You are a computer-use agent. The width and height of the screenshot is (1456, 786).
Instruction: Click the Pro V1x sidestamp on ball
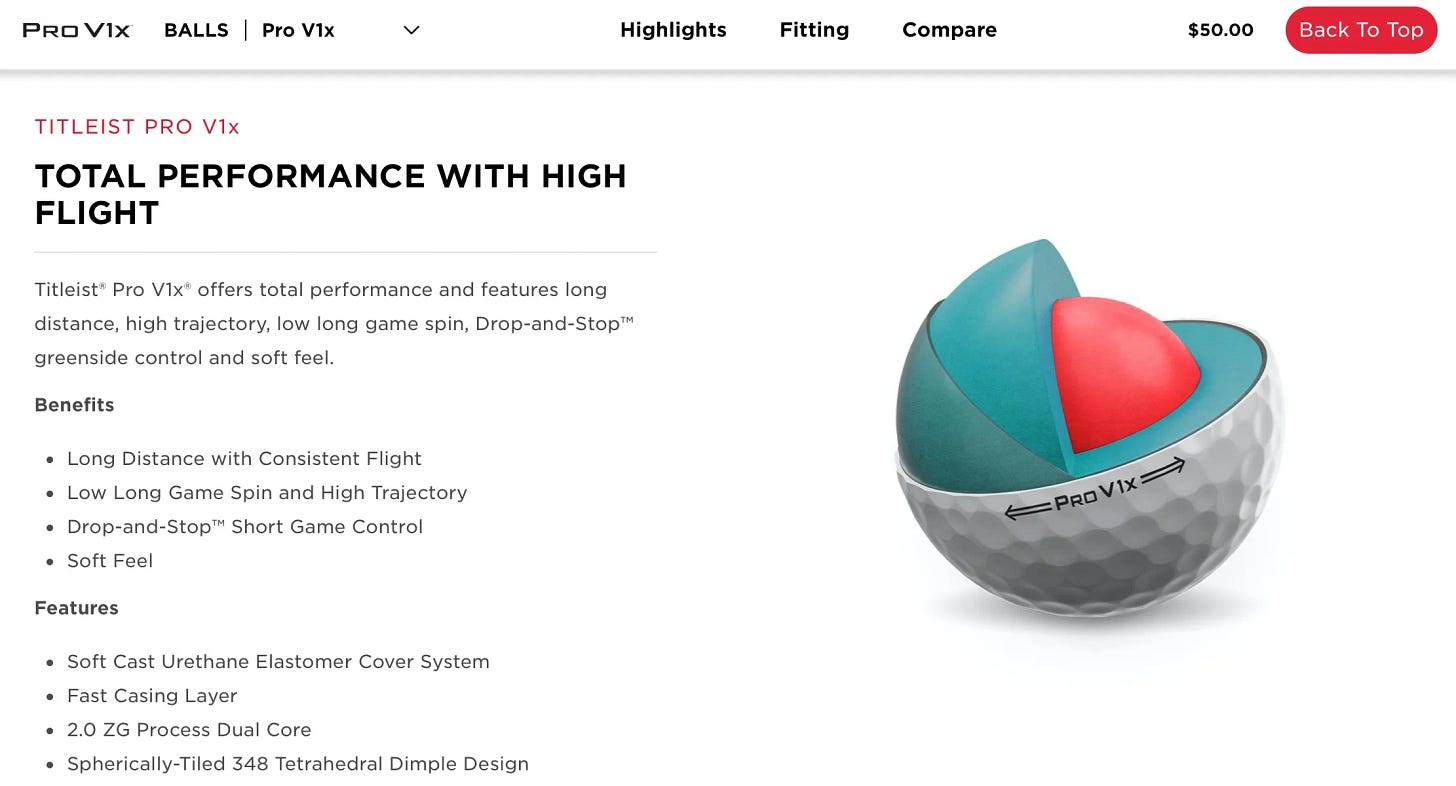pos(1095,490)
